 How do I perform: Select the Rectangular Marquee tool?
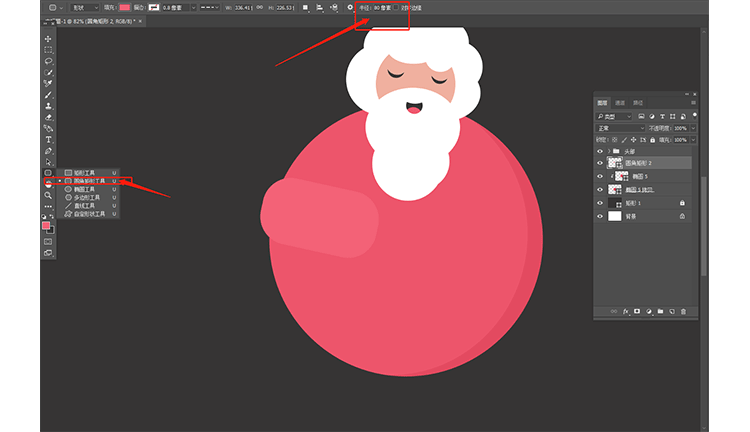(x=48, y=50)
